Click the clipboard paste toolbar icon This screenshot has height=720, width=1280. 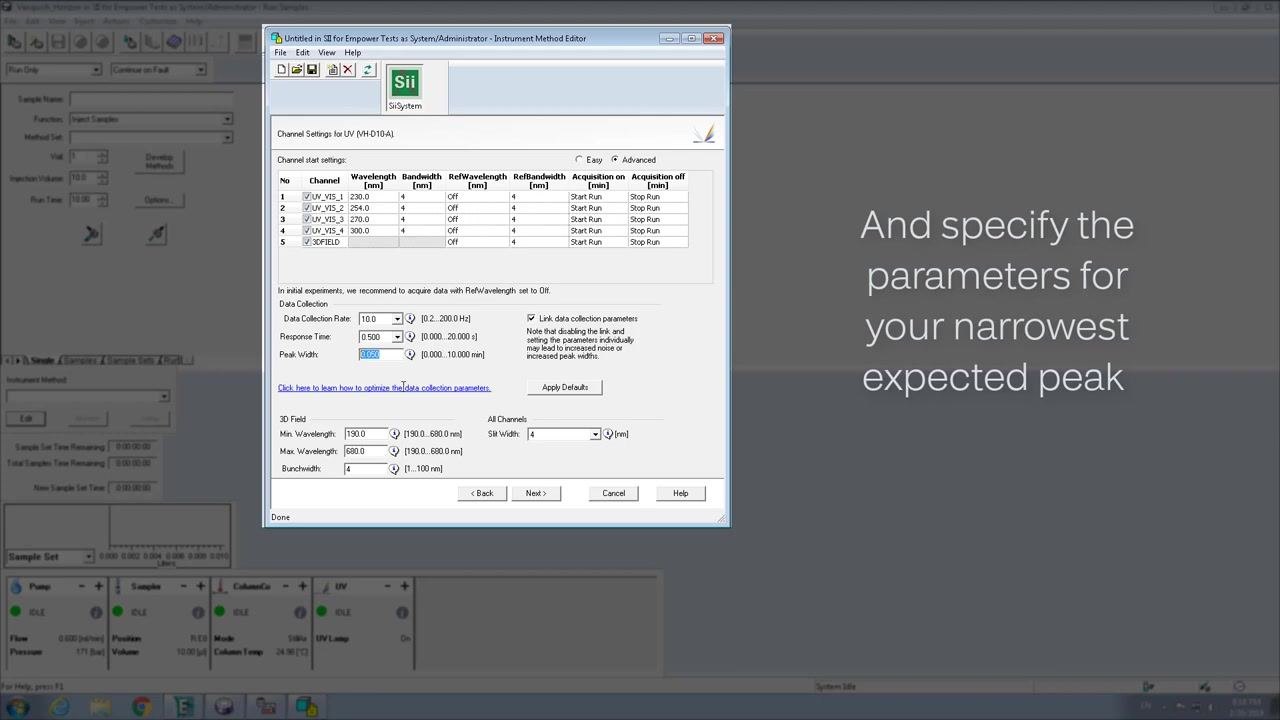[333, 70]
